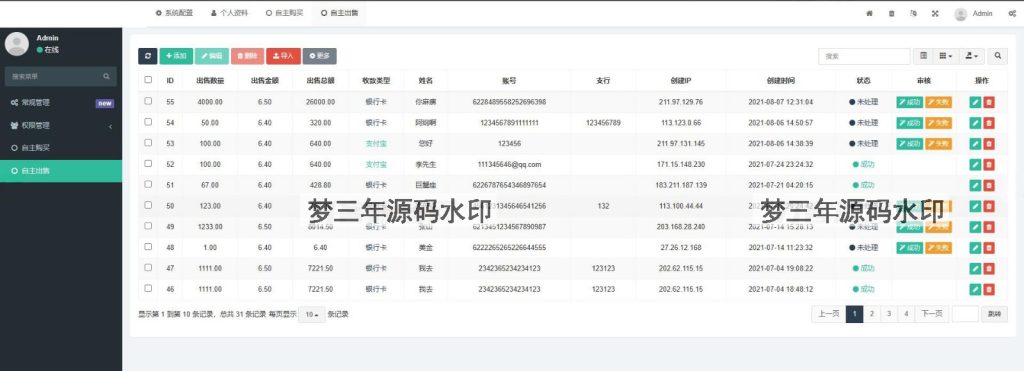
Task: Check the checkbox for row ID 55
Action: click(x=148, y=101)
